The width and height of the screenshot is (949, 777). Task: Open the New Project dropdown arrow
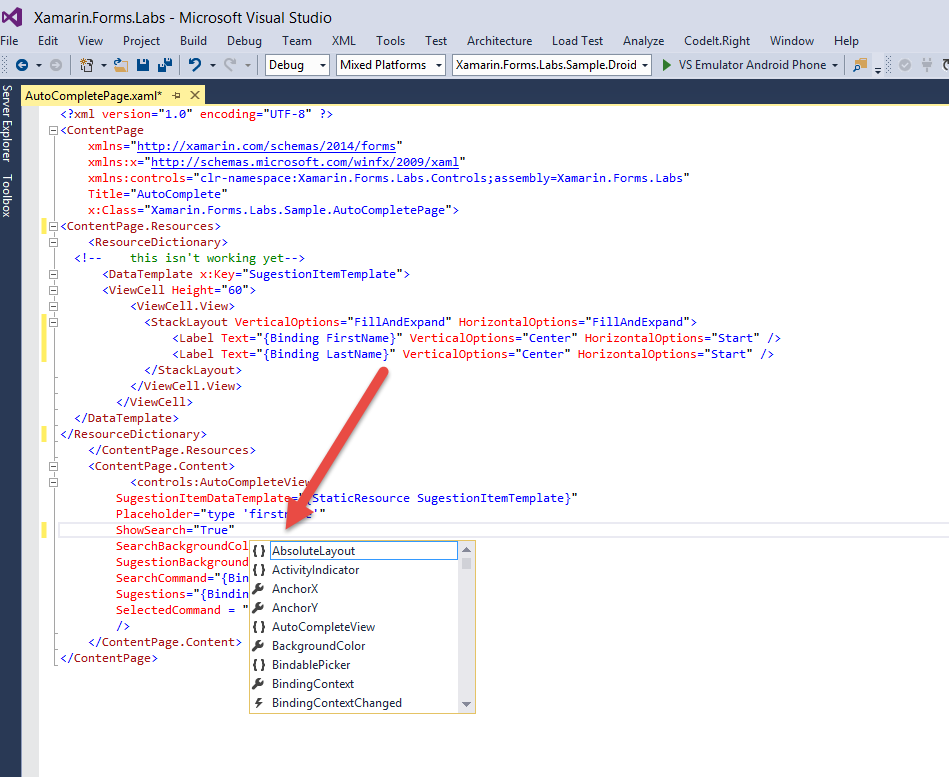(x=103, y=65)
